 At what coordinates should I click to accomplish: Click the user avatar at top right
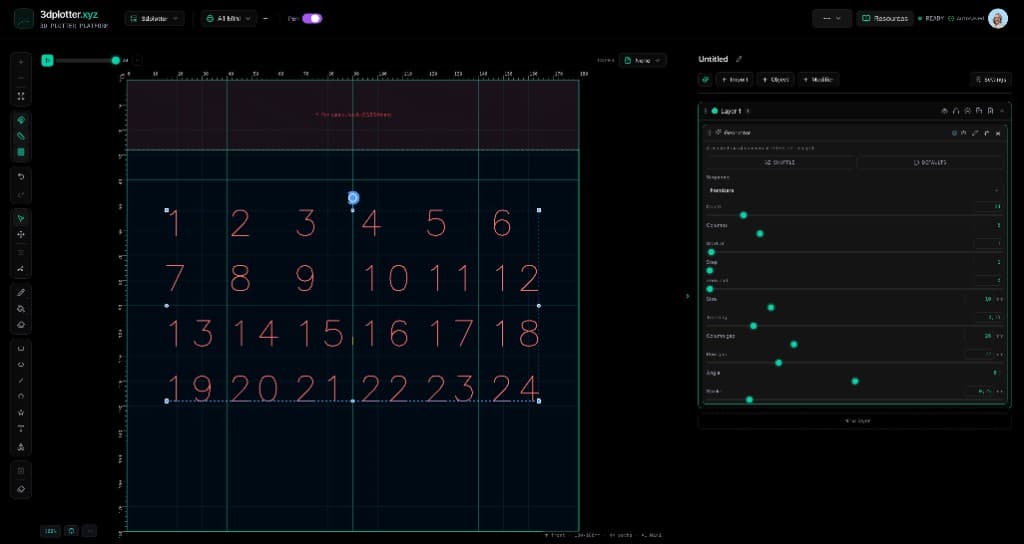(997, 18)
